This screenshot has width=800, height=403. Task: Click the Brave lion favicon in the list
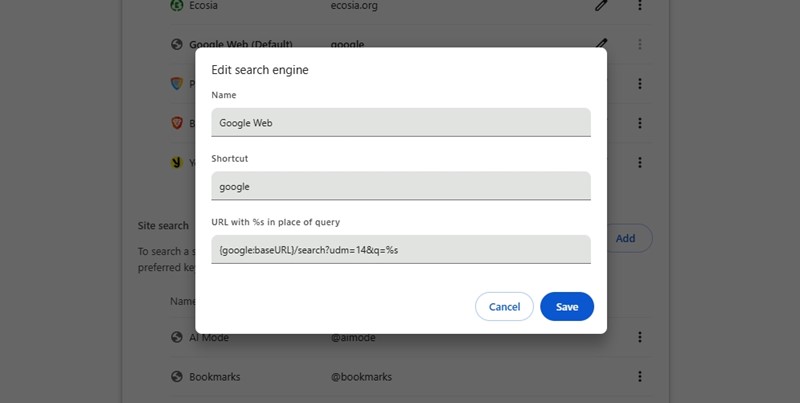pyautogui.click(x=177, y=123)
